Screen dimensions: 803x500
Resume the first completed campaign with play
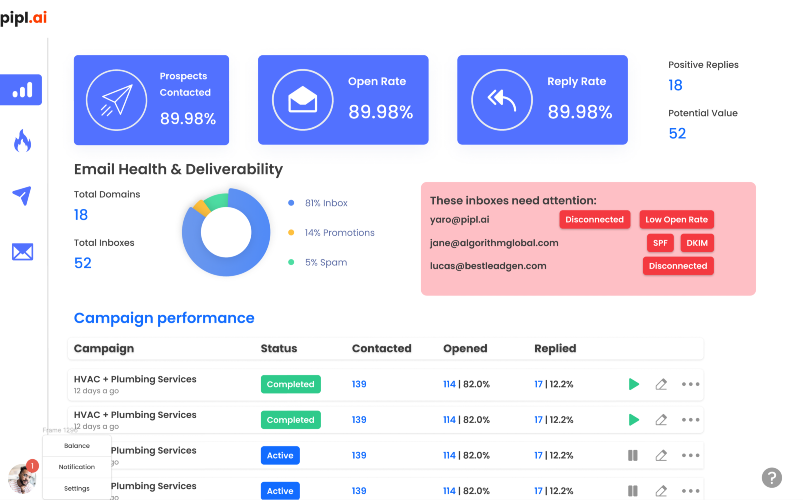(x=633, y=384)
